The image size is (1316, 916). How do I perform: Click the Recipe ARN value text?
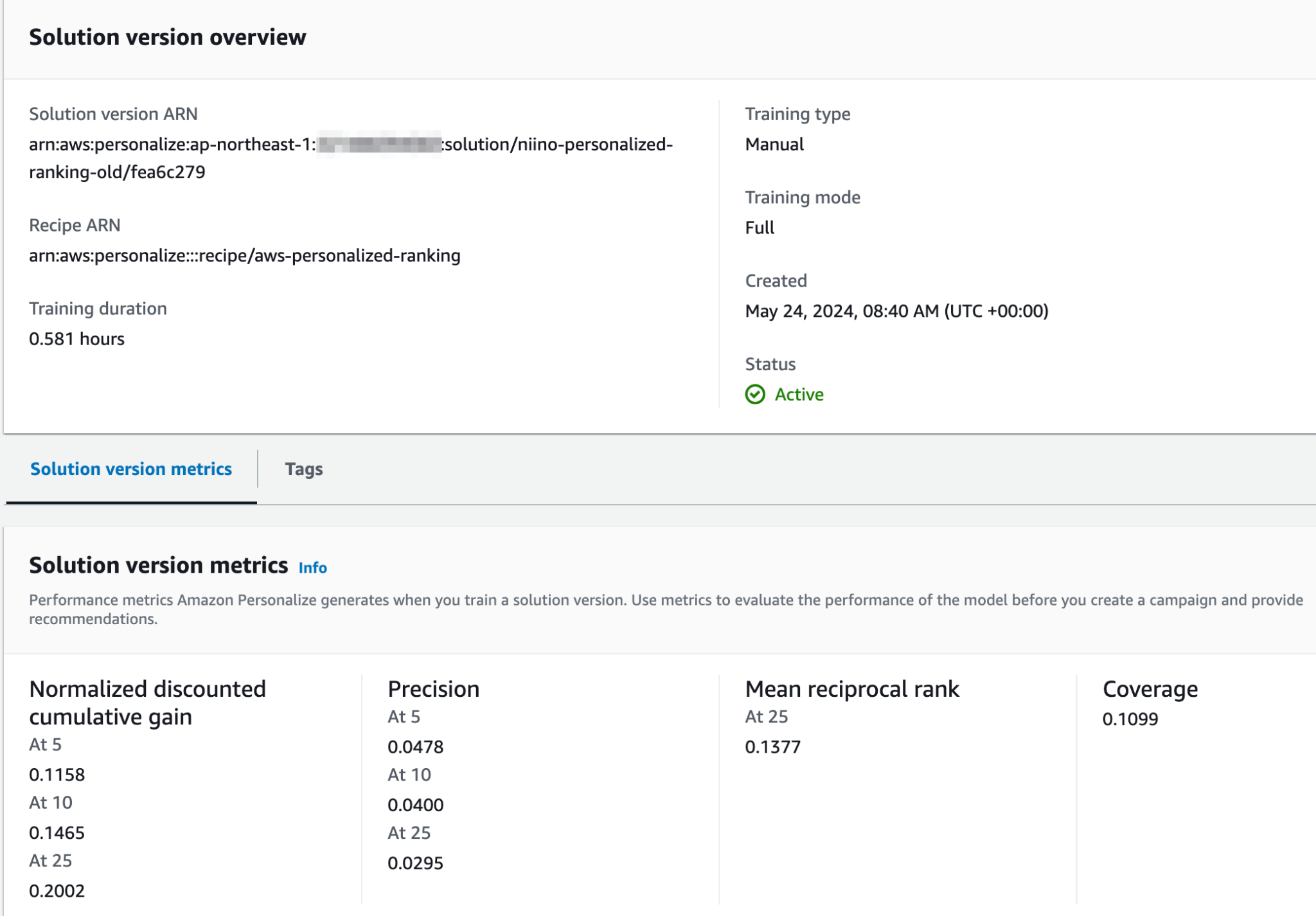tap(244, 256)
